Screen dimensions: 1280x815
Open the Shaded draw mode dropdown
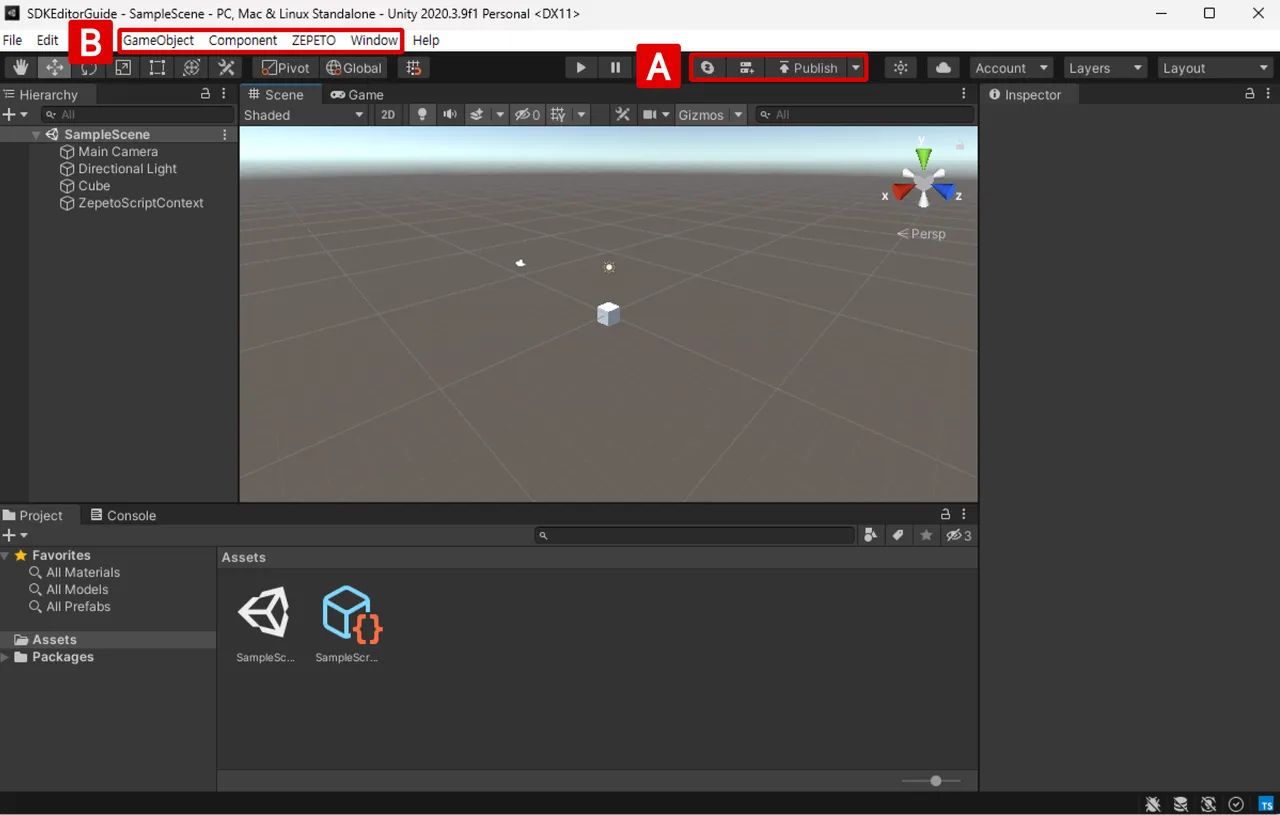tap(300, 114)
